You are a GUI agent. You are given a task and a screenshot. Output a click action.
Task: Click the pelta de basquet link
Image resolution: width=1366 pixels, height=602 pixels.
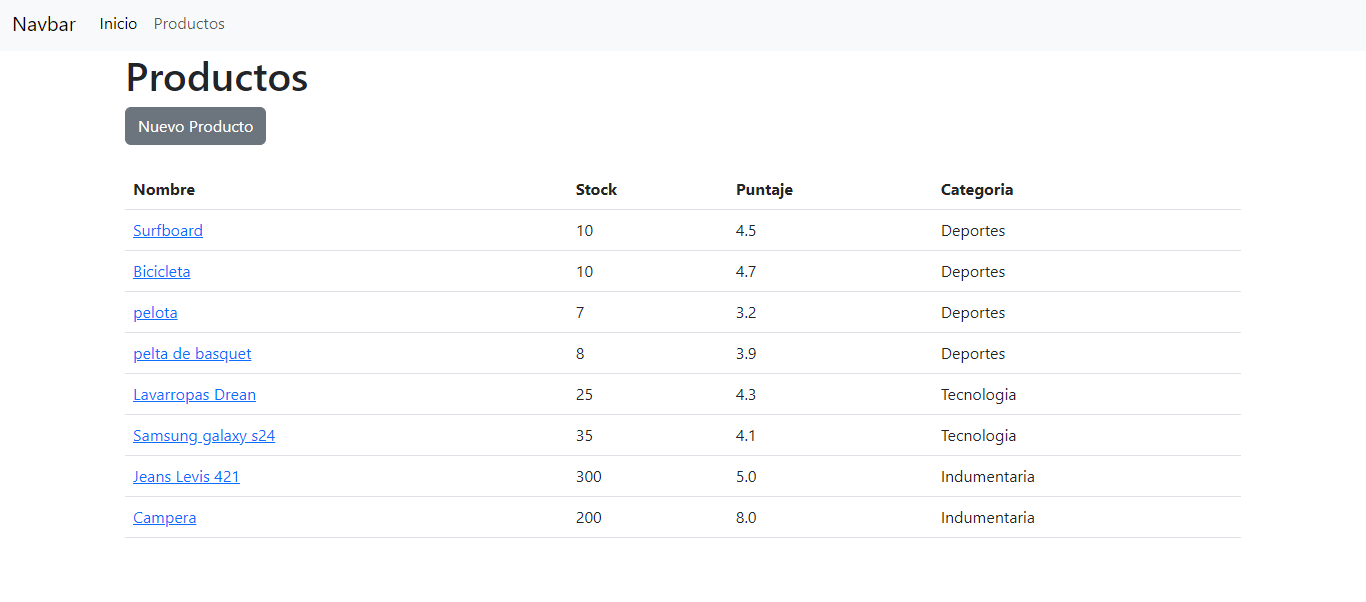192,354
